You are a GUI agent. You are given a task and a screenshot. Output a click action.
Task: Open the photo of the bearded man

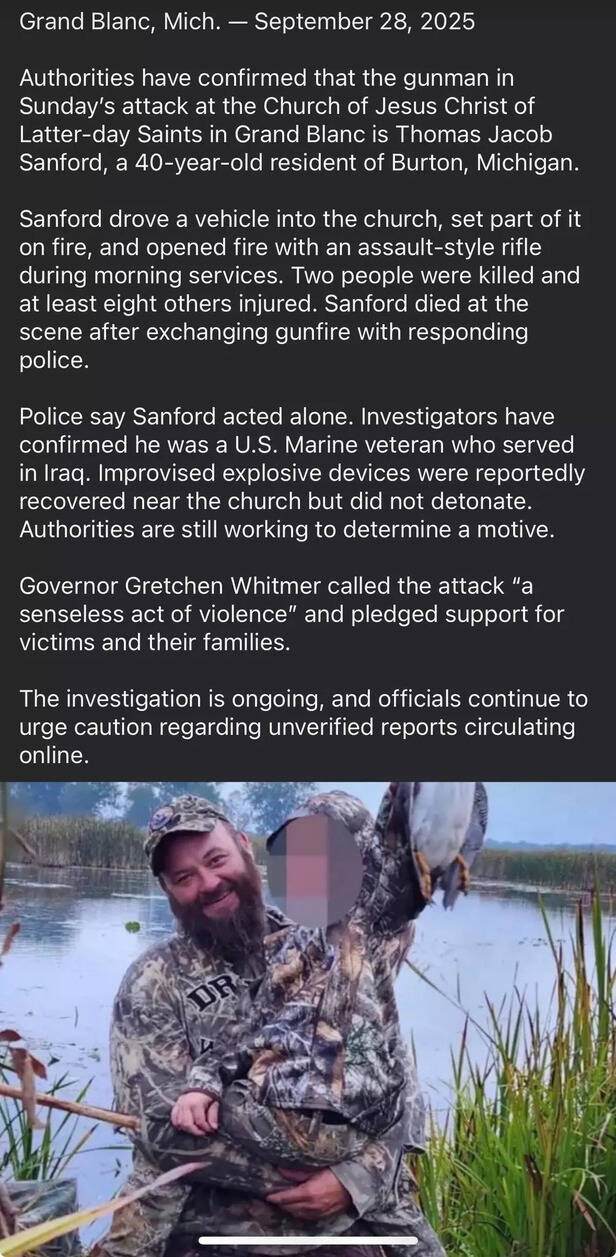308,1018
